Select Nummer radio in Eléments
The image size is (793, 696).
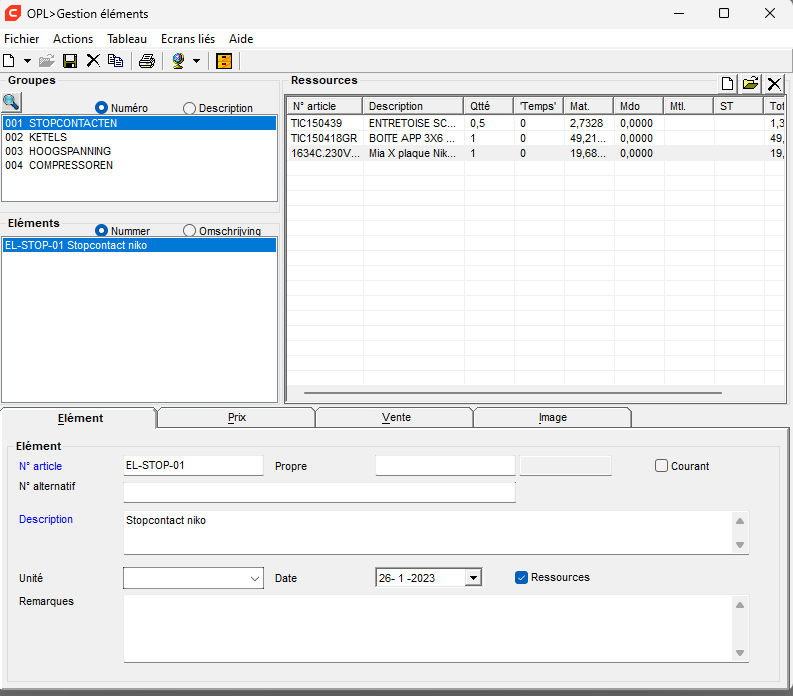pyautogui.click(x=101, y=231)
